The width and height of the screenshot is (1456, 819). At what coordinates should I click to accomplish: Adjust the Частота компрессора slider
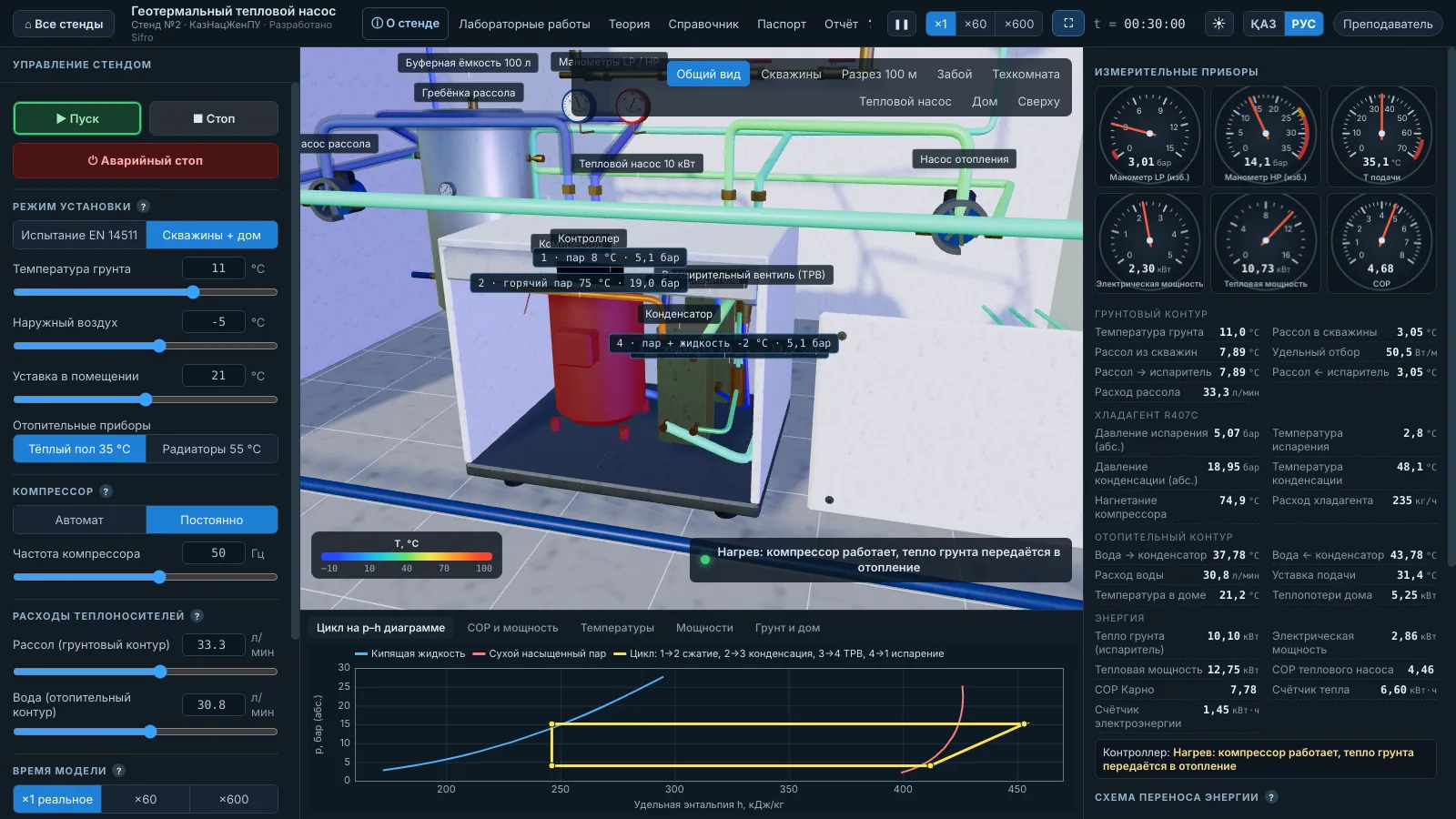click(146, 577)
